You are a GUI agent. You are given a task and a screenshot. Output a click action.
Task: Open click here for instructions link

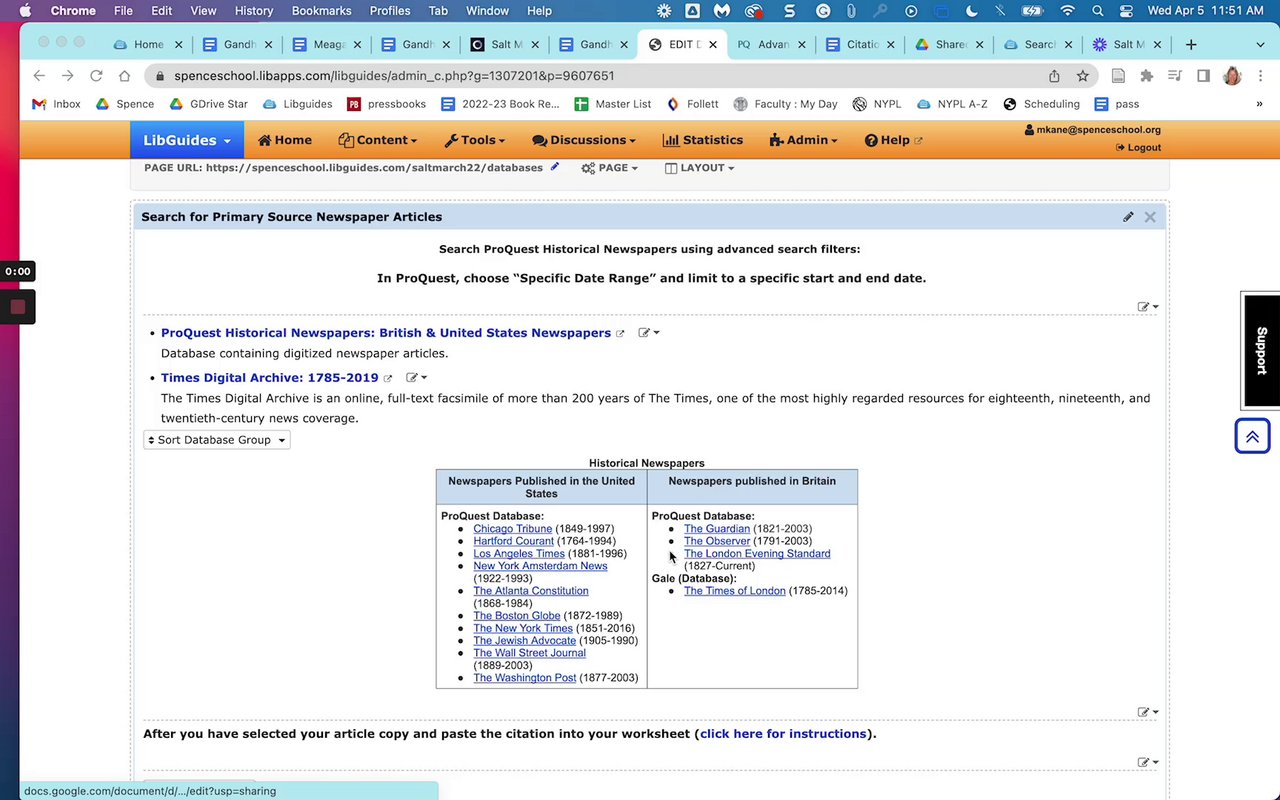point(783,734)
